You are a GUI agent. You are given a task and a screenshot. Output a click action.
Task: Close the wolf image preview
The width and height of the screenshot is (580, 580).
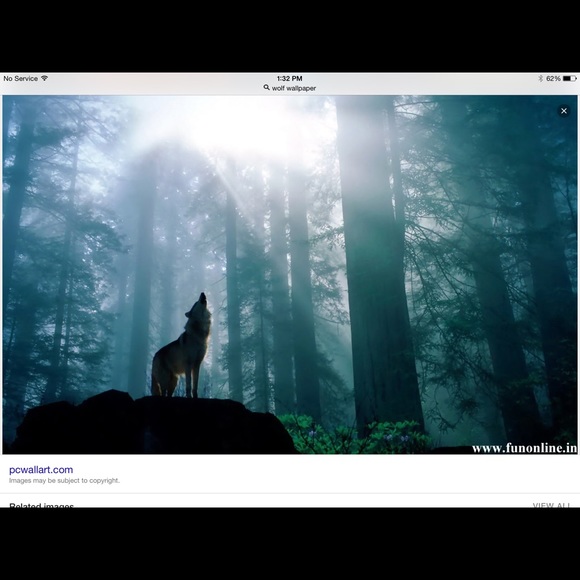tap(563, 111)
